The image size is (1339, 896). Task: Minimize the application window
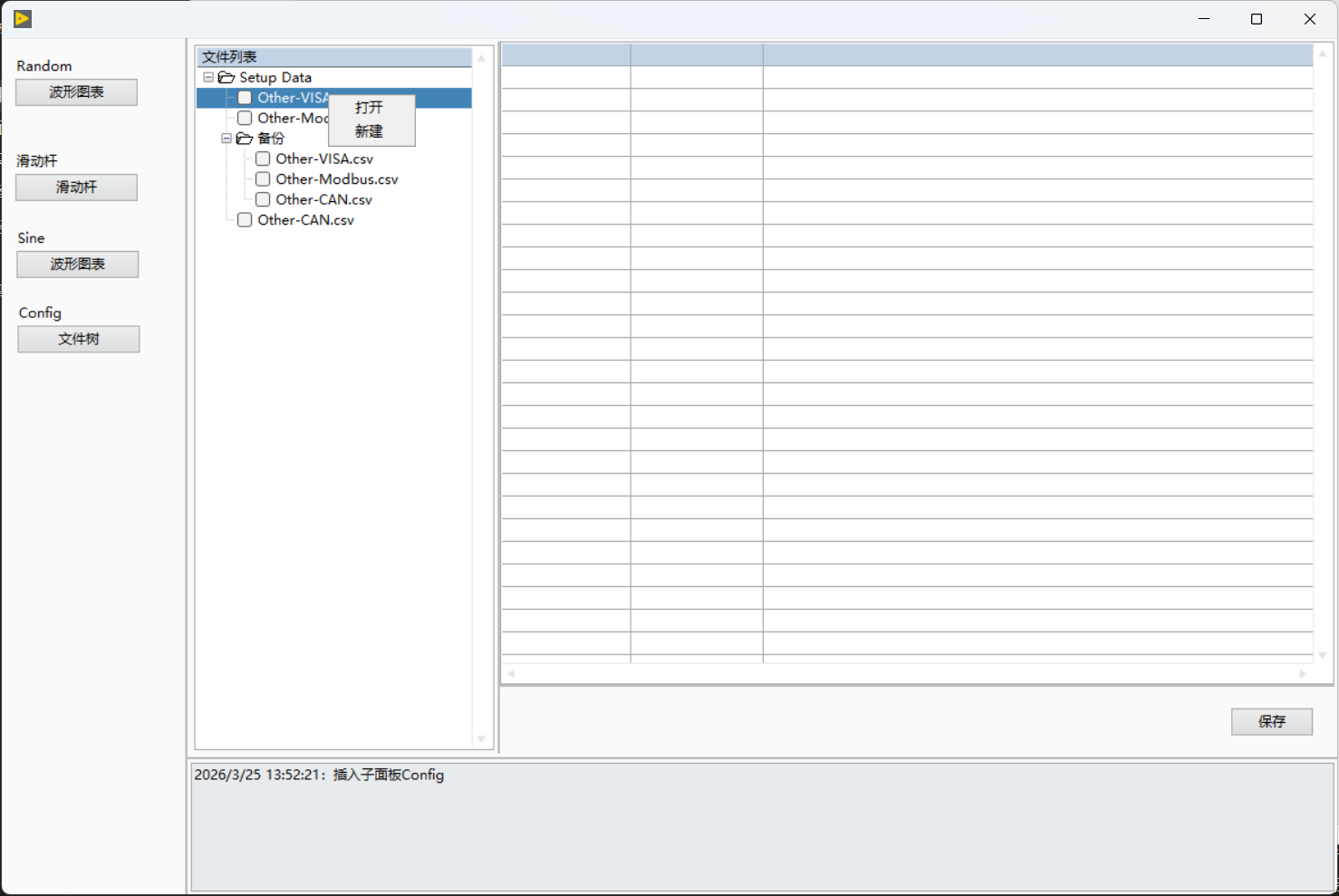1204,19
